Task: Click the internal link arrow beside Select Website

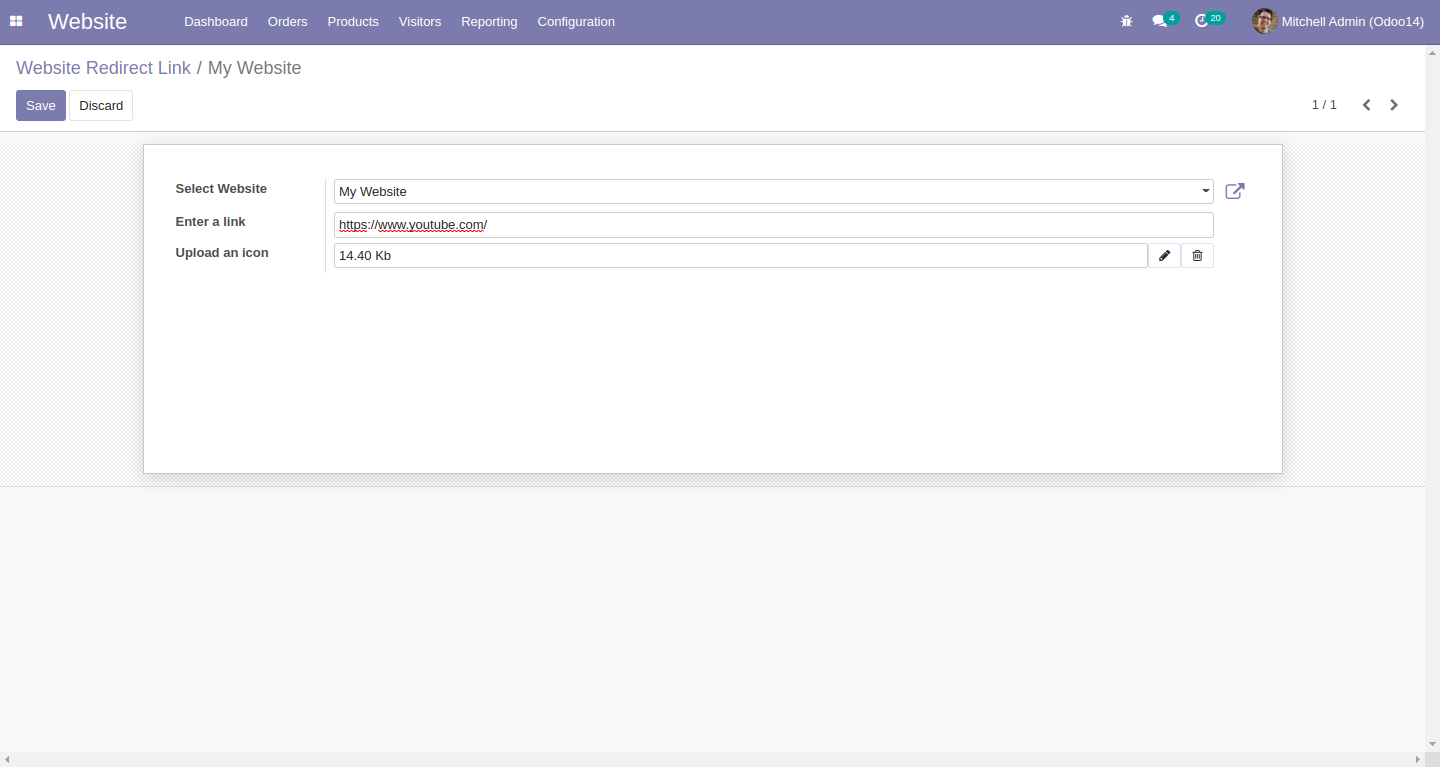Action: 1234,191
